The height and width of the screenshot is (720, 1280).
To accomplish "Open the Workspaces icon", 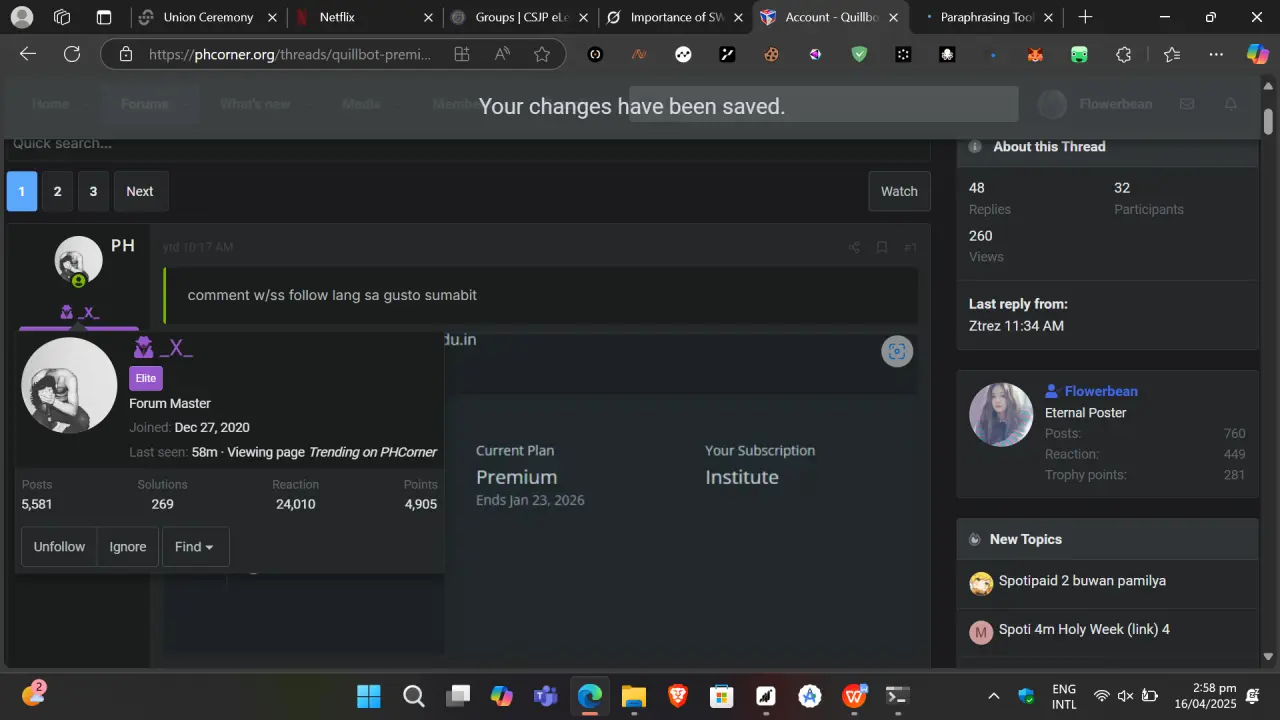I will point(62,17).
